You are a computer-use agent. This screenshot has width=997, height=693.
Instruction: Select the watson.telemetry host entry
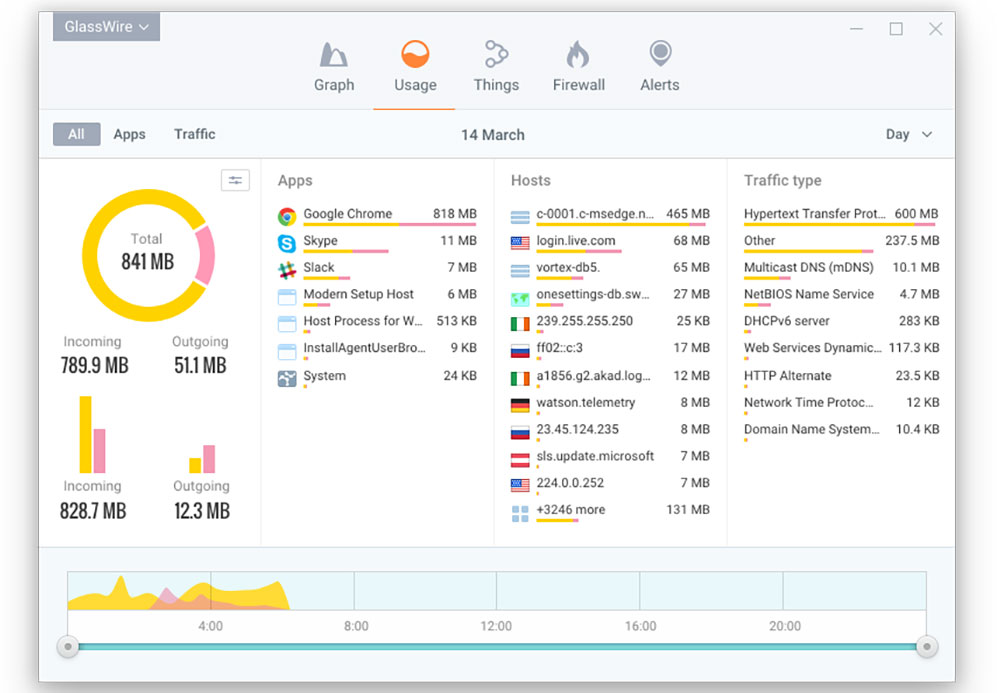click(x=610, y=404)
